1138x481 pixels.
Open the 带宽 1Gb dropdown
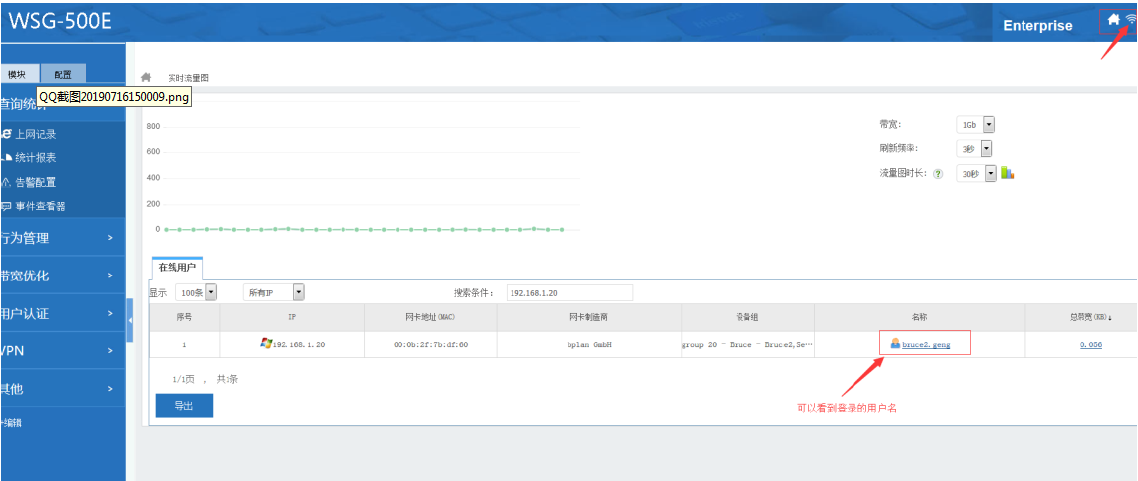988,125
